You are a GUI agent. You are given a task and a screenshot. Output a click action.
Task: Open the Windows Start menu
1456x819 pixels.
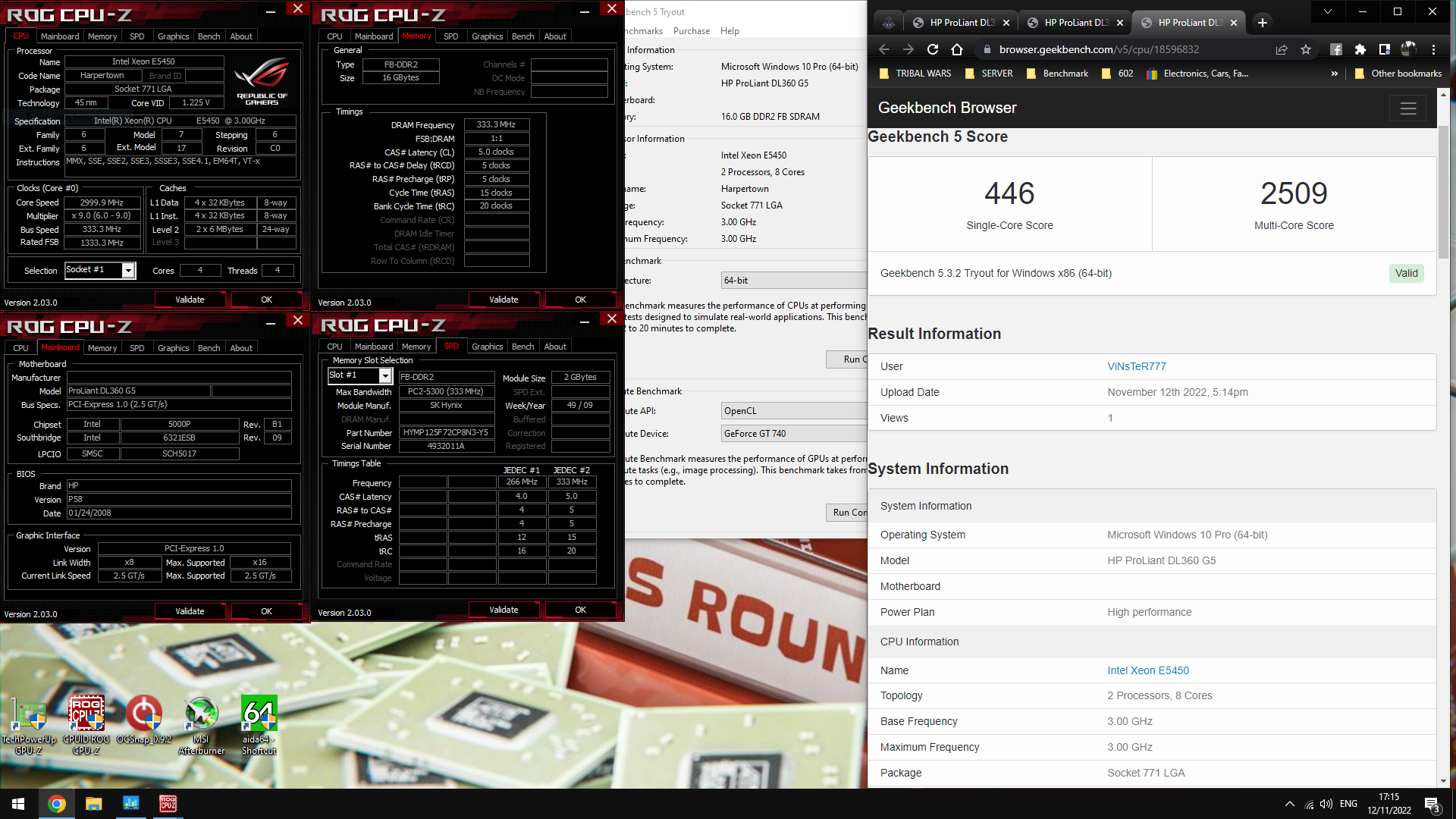click(x=18, y=804)
